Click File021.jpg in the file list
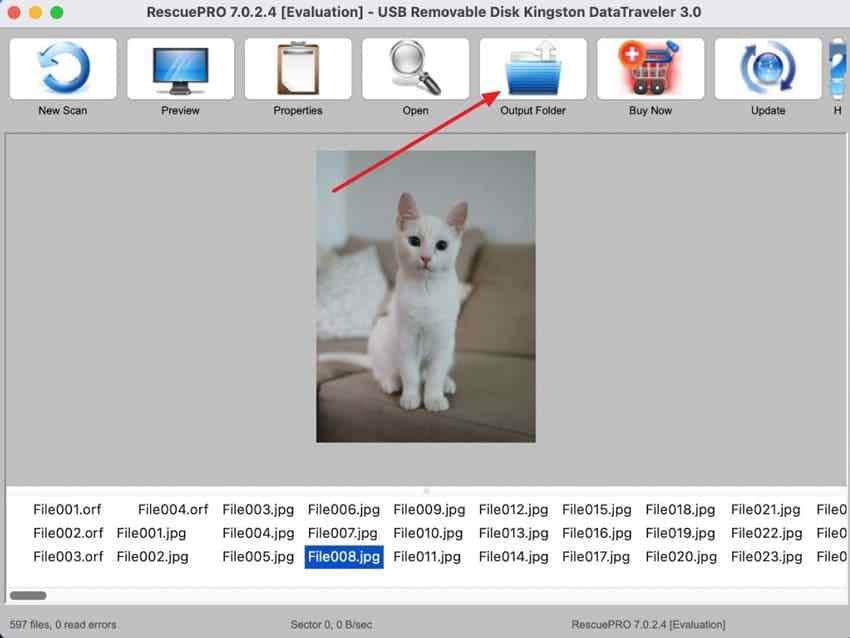Screen dimensions: 850x638 765,510
